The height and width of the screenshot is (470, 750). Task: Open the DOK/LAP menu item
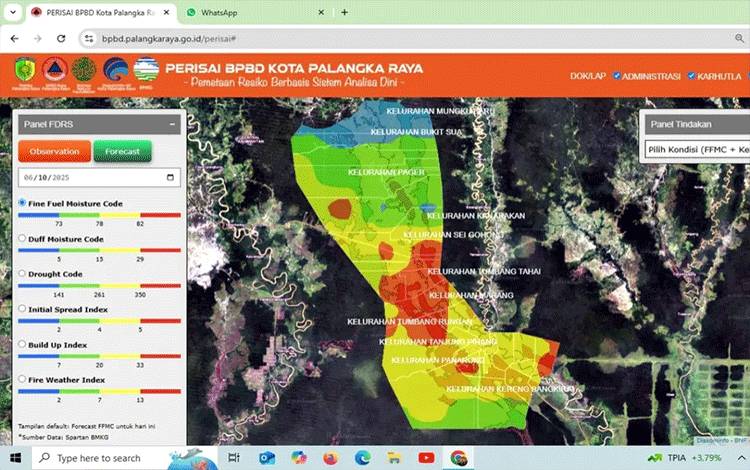[588, 76]
